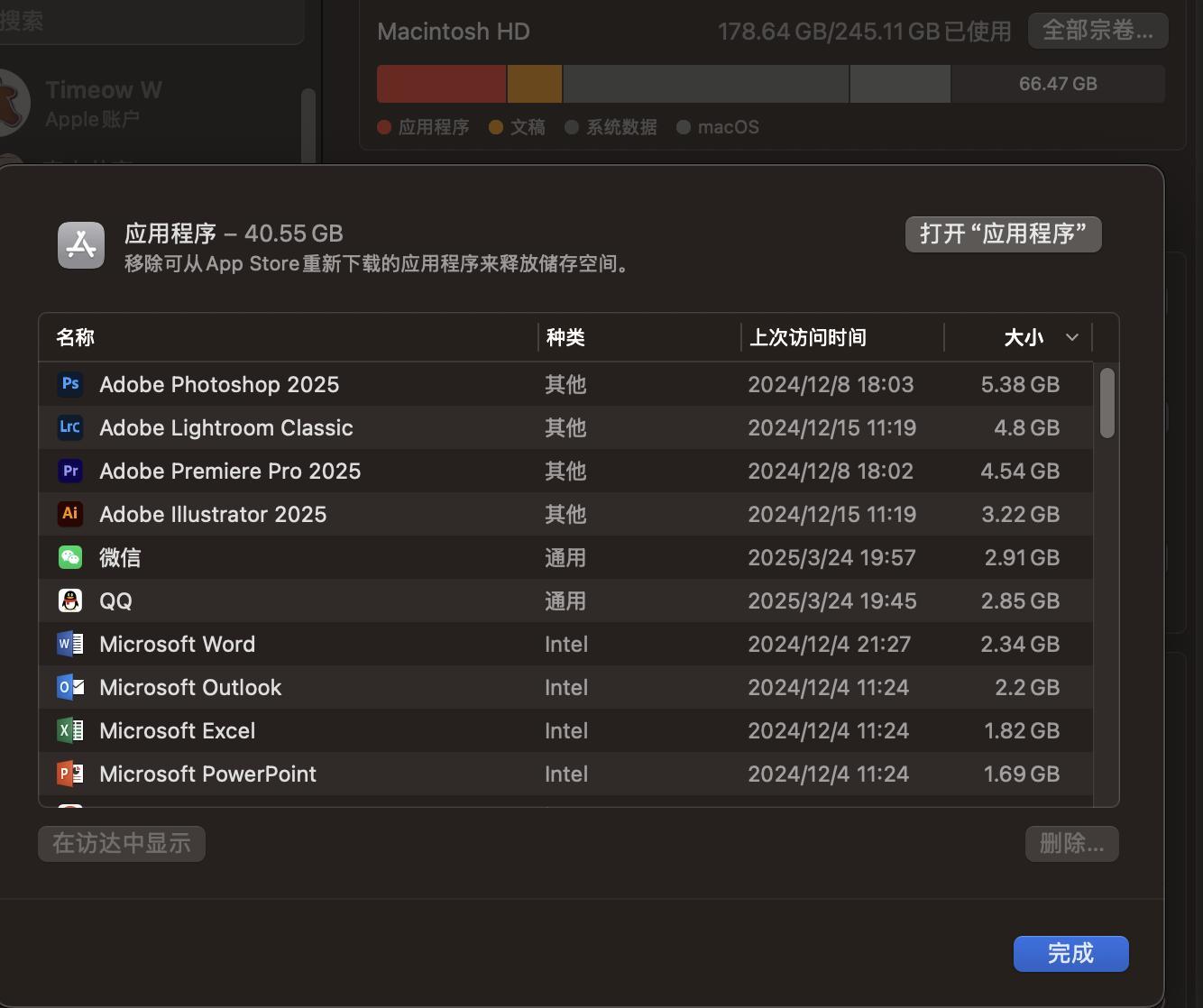Click the macOS legend label
Viewport: 1203px width, 1008px height.
(x=729, y=127)
